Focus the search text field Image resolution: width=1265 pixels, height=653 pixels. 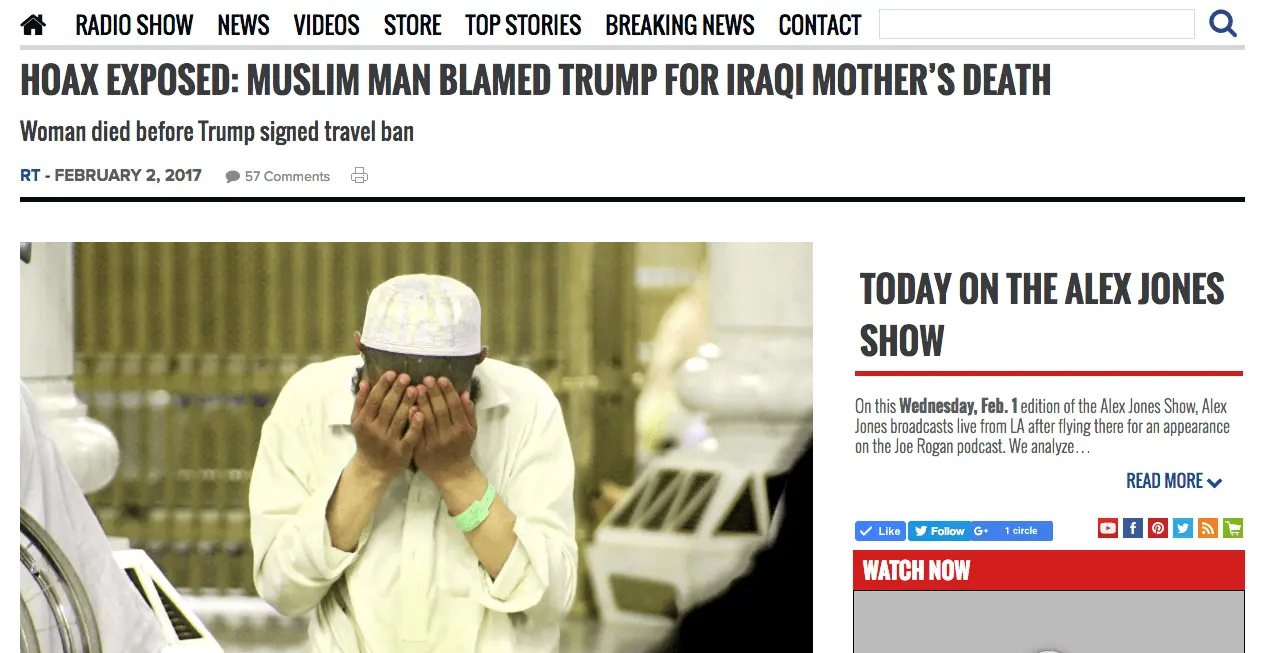(1036, 24)
